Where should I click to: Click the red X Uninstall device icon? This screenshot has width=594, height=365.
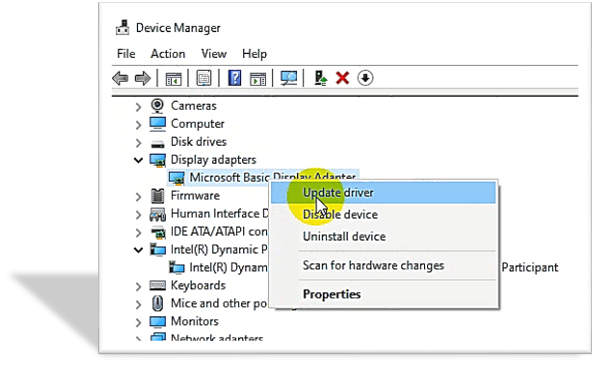342,78
